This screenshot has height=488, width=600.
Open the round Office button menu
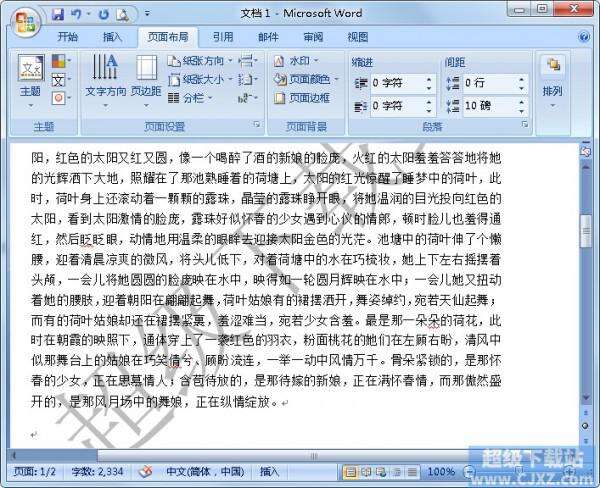(24, 21)
